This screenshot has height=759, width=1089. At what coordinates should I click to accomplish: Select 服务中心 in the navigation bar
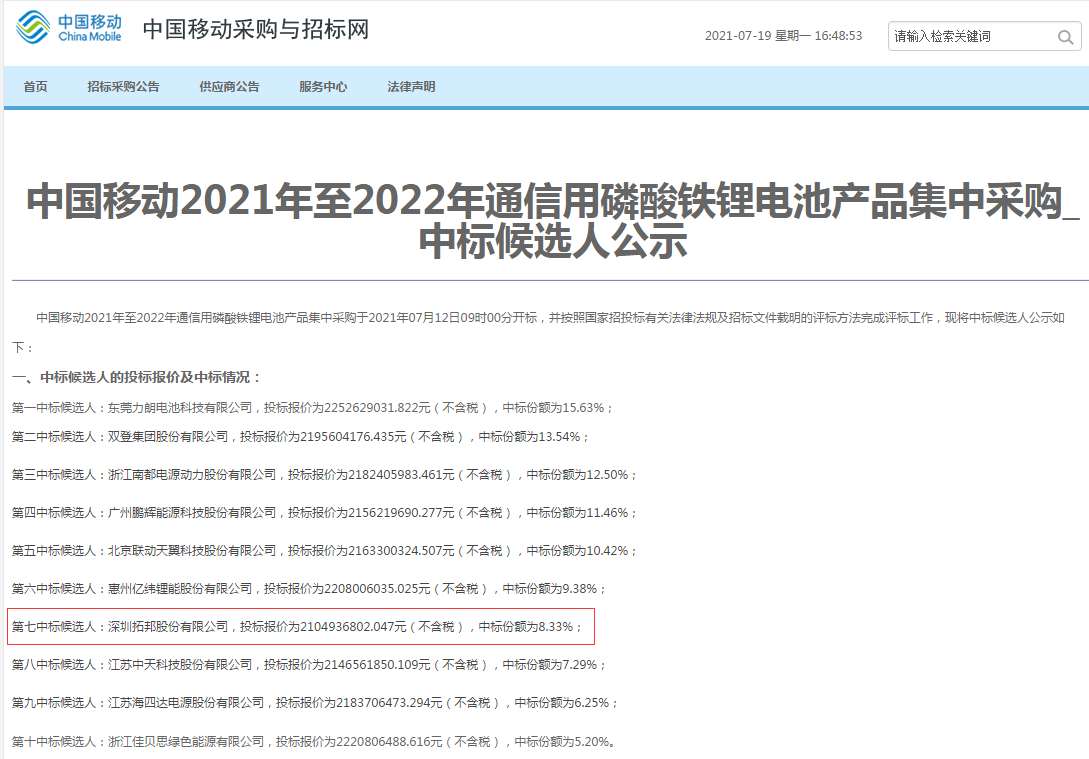coord(323,87)
